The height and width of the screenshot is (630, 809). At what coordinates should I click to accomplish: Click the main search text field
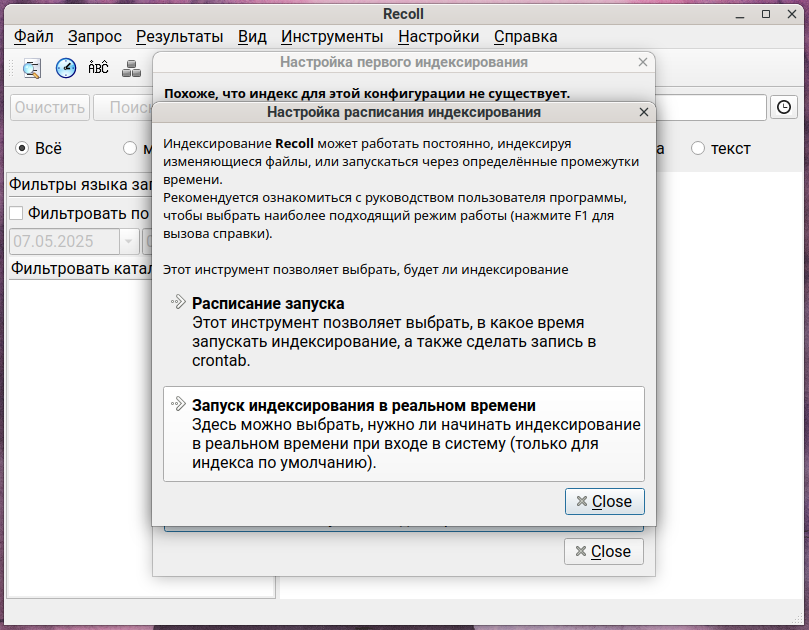pos(711,107)
